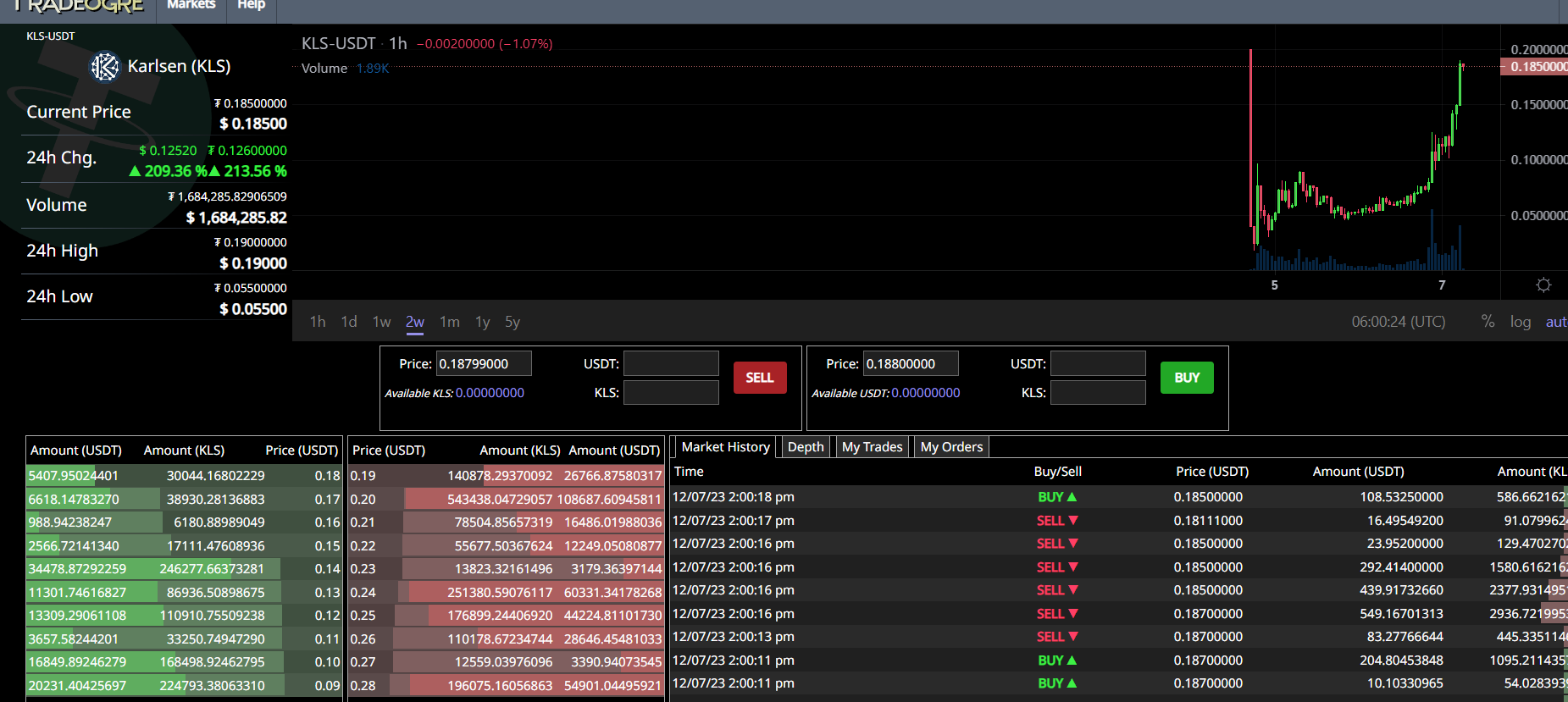Set chart range to 5y
Screen dimensions: 1568x702
coord(513,322)
